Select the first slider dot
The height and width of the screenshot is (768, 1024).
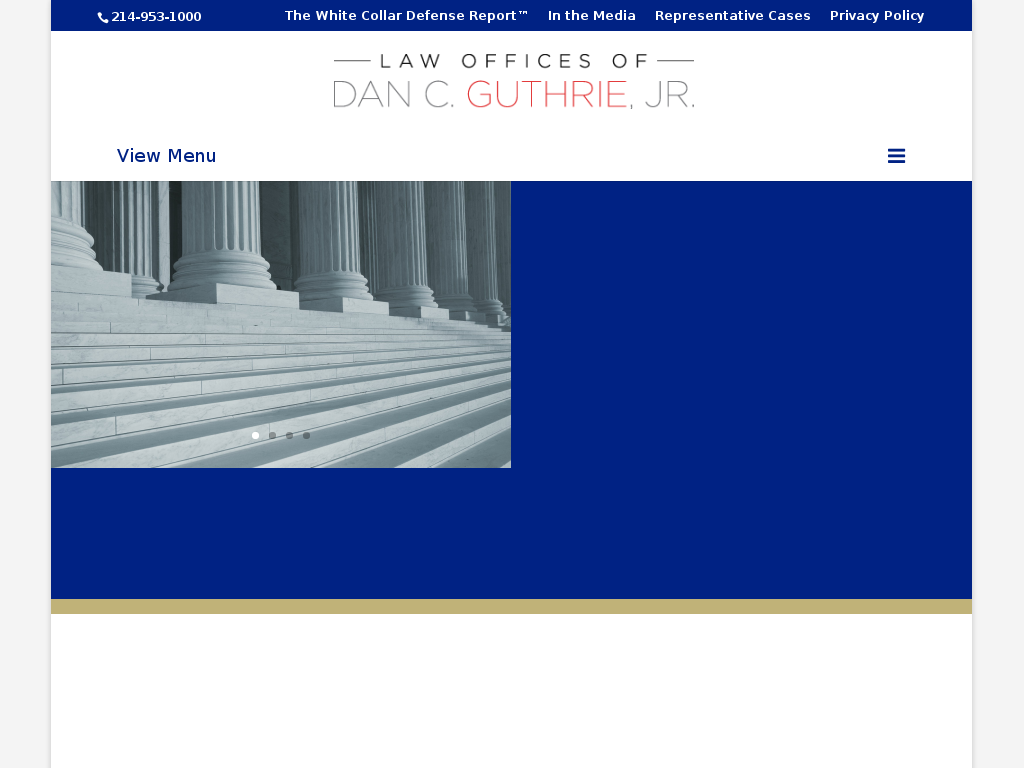(255, 436)
